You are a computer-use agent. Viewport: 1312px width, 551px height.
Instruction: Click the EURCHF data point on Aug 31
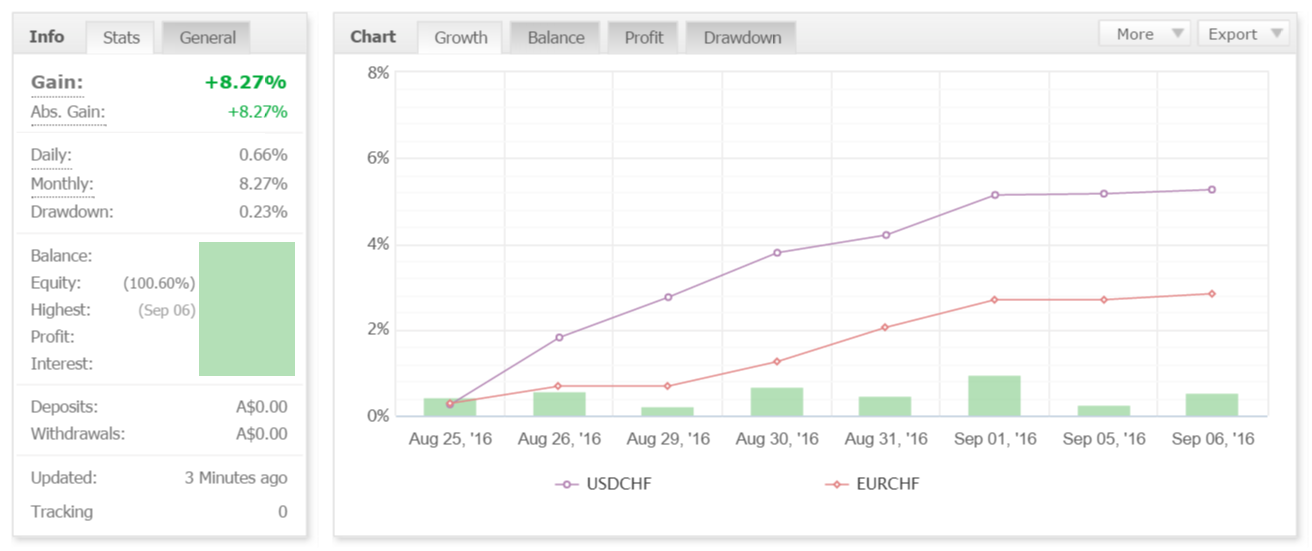coord(885,327)
